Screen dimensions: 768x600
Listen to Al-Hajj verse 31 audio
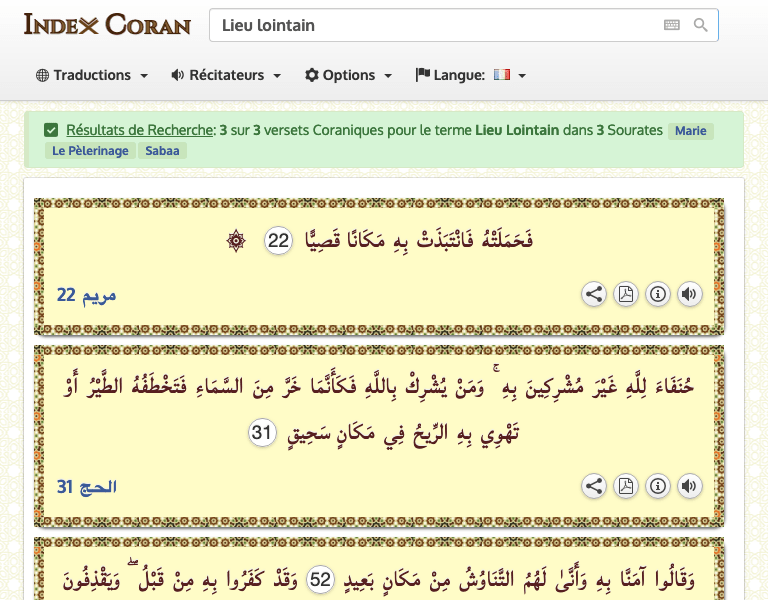click(x=689, y=486)
